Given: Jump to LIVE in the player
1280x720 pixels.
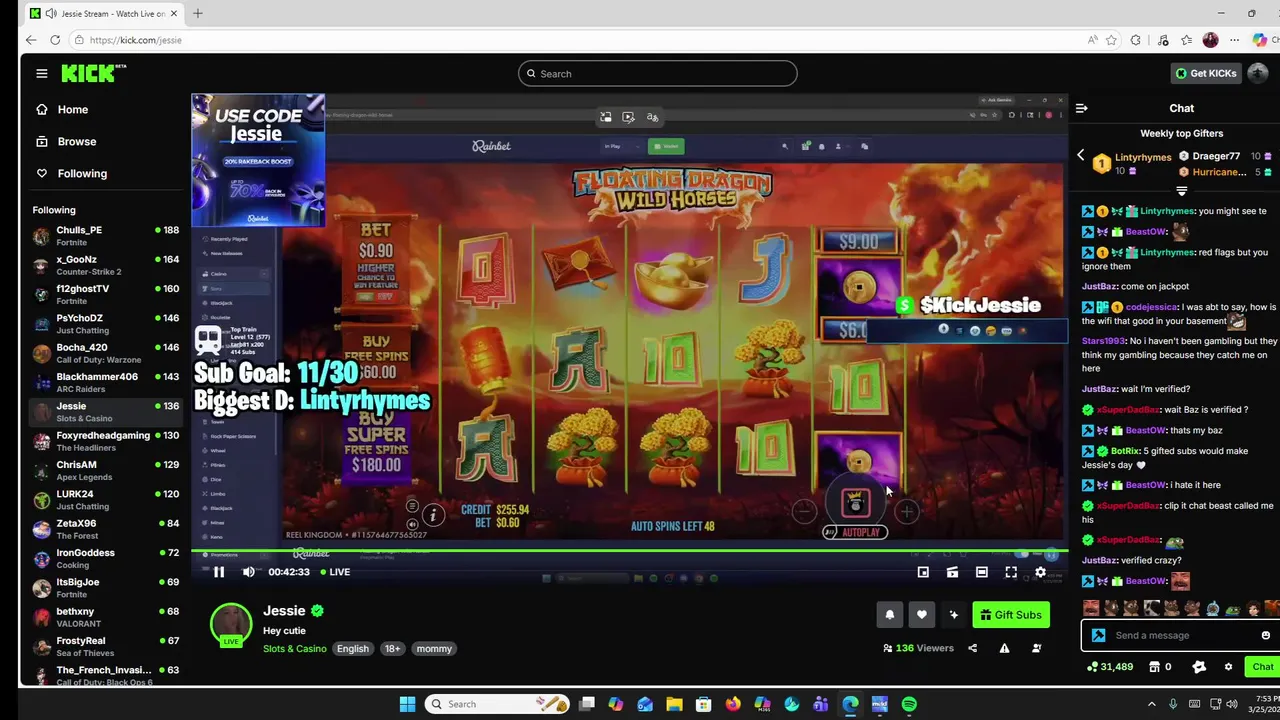Looking at the screenshot, I should tap(334, 572).
